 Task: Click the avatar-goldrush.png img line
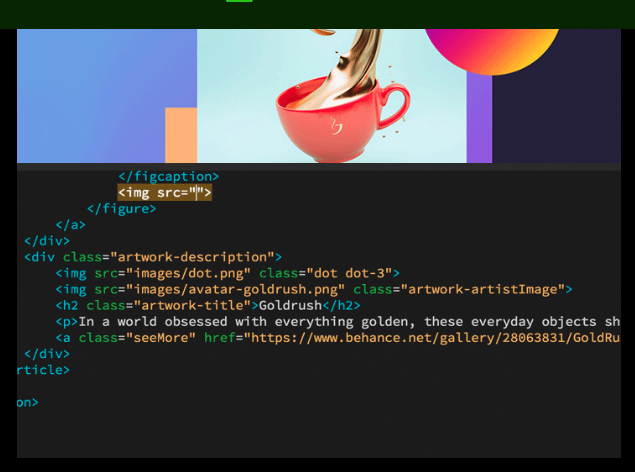(314, 289)
